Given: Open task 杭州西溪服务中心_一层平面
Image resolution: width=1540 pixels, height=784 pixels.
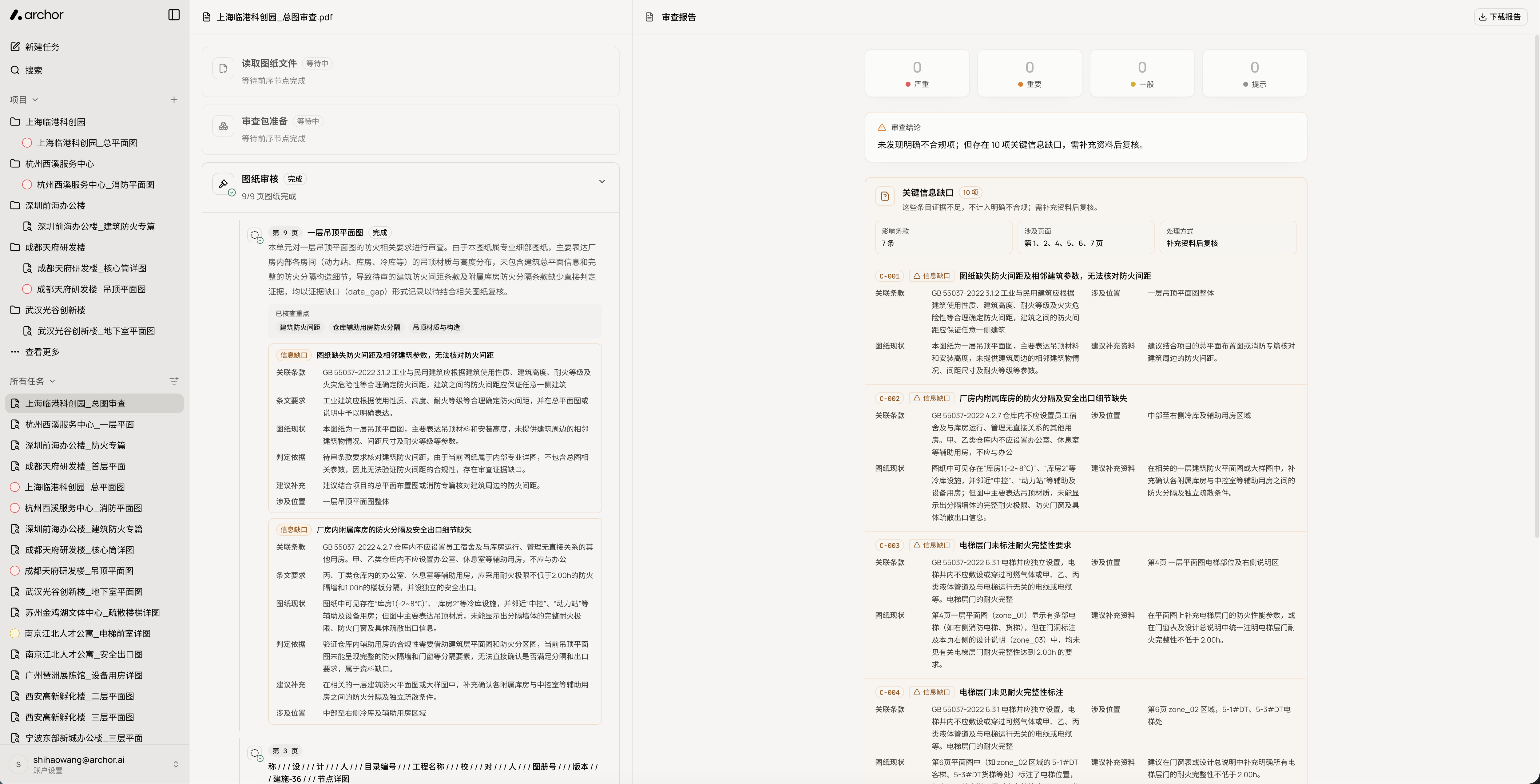Looking at the screenshot, I should 94,424.
